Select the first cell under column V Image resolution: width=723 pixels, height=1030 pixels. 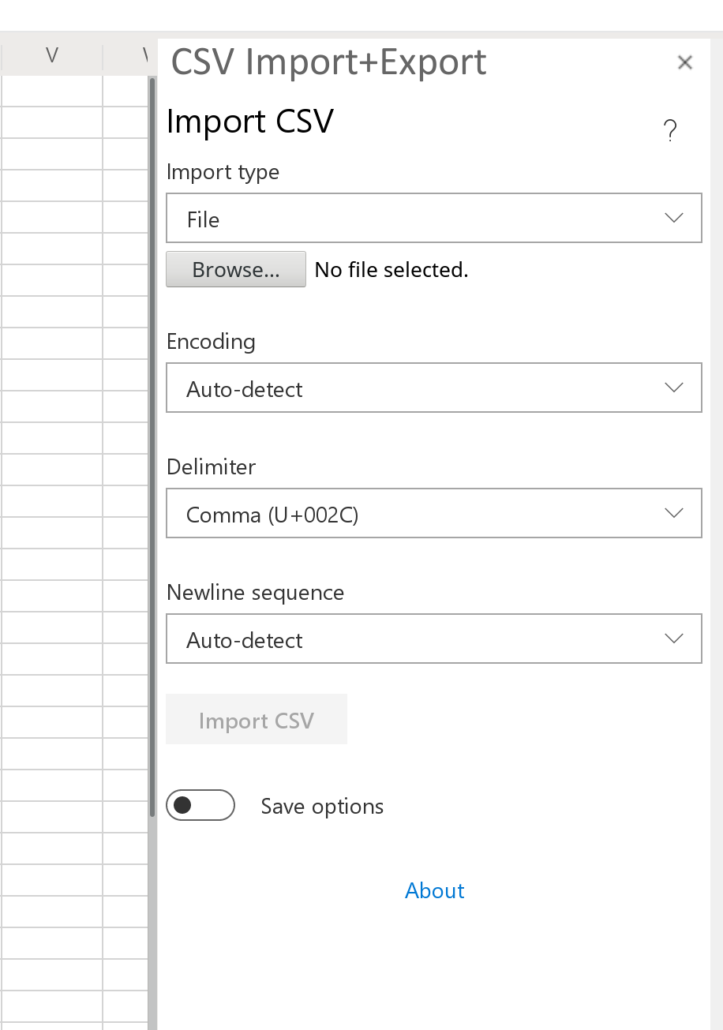pyautogui.click(x=52, y=91)
